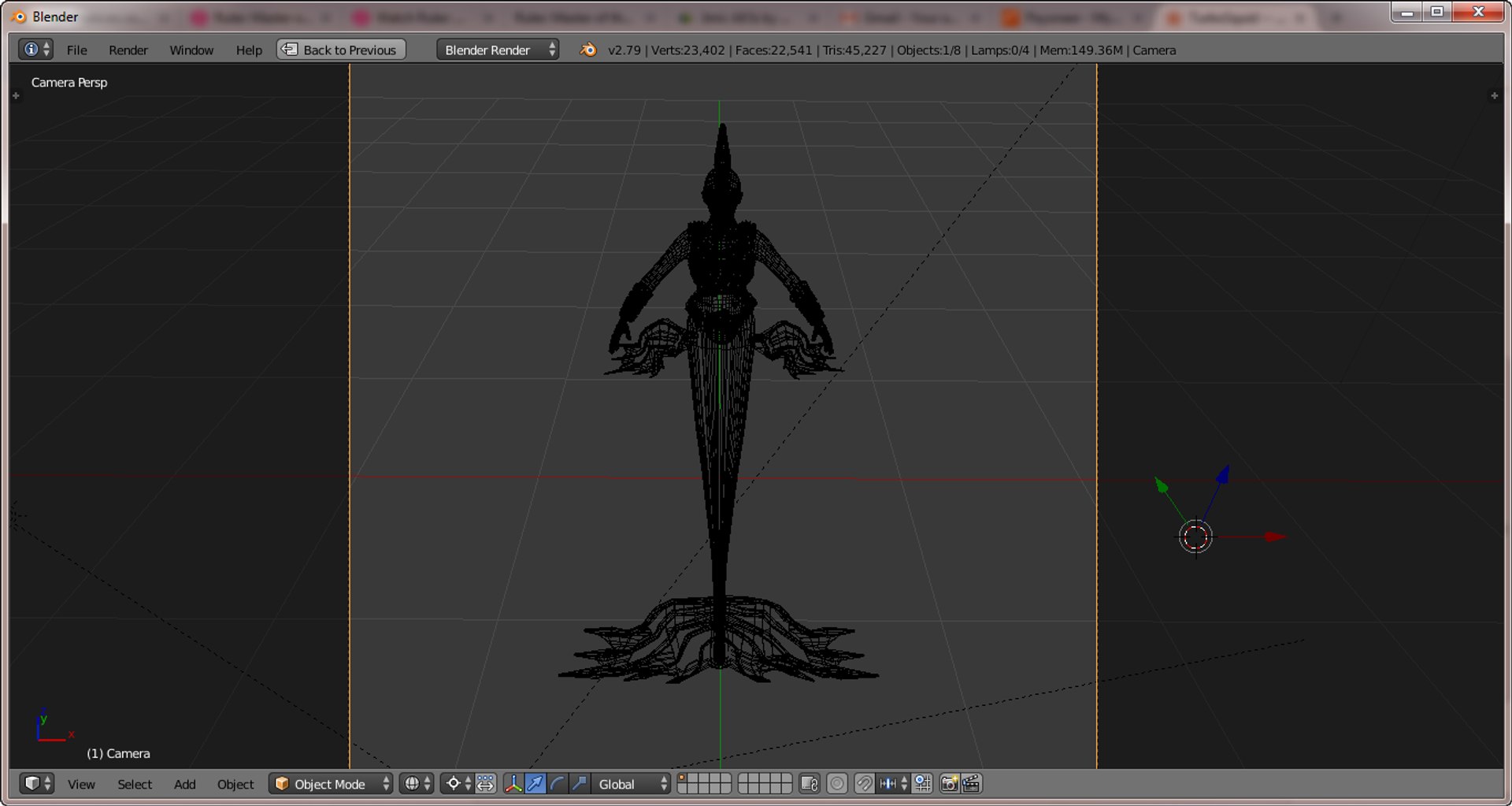Open the Global transform orientation dropdown
The height and width of the screenshot is (806, 1512).
point(631,784)
